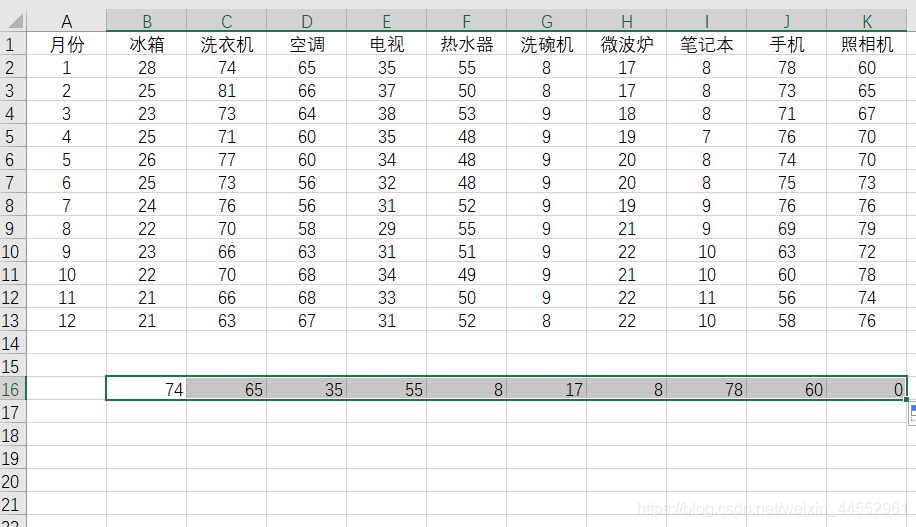
Task: Click cell B16 showing 74
Action: 147,390
